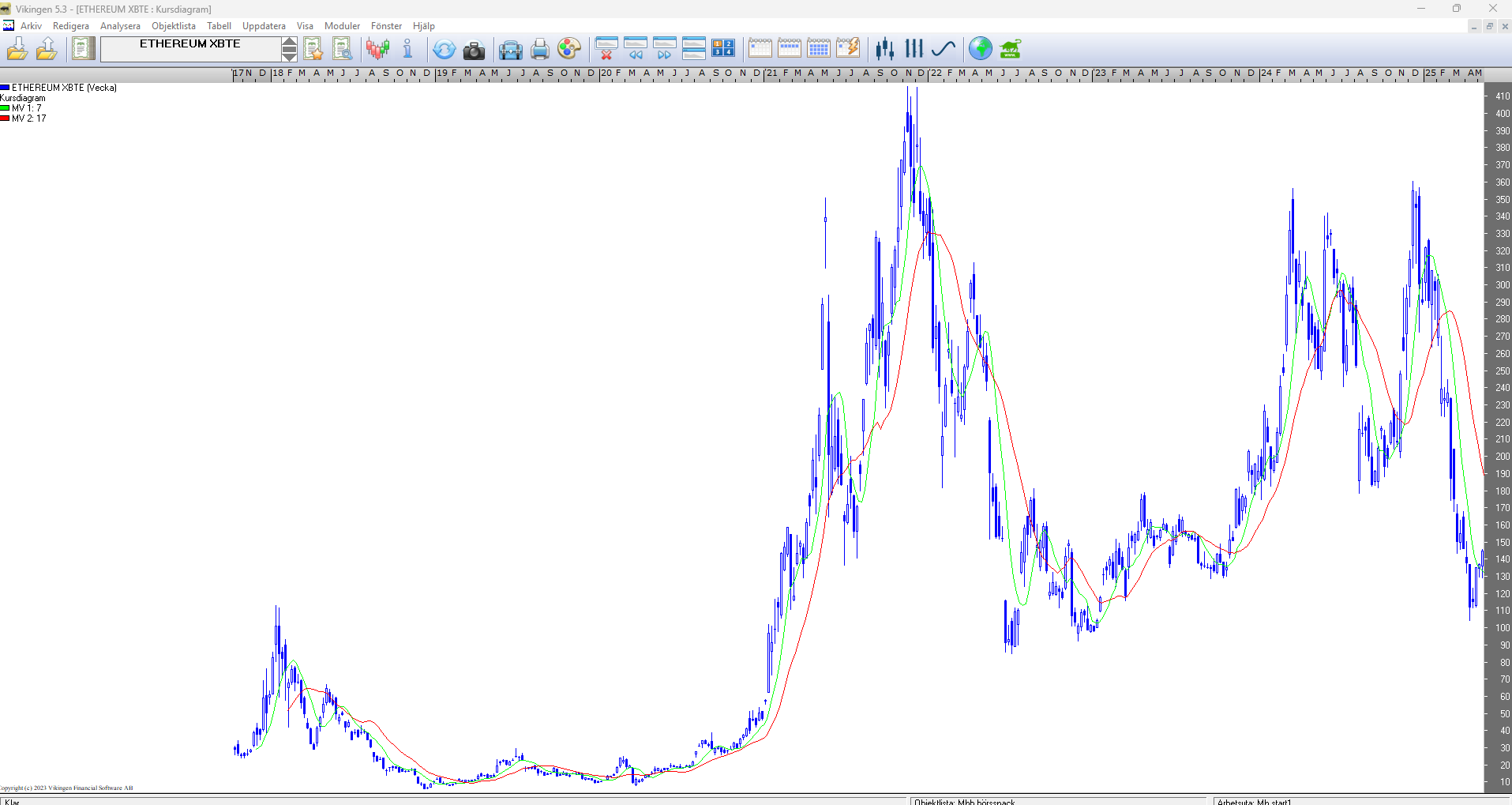
Task: Select the daily calendar view icon
Action: (760, 49)
